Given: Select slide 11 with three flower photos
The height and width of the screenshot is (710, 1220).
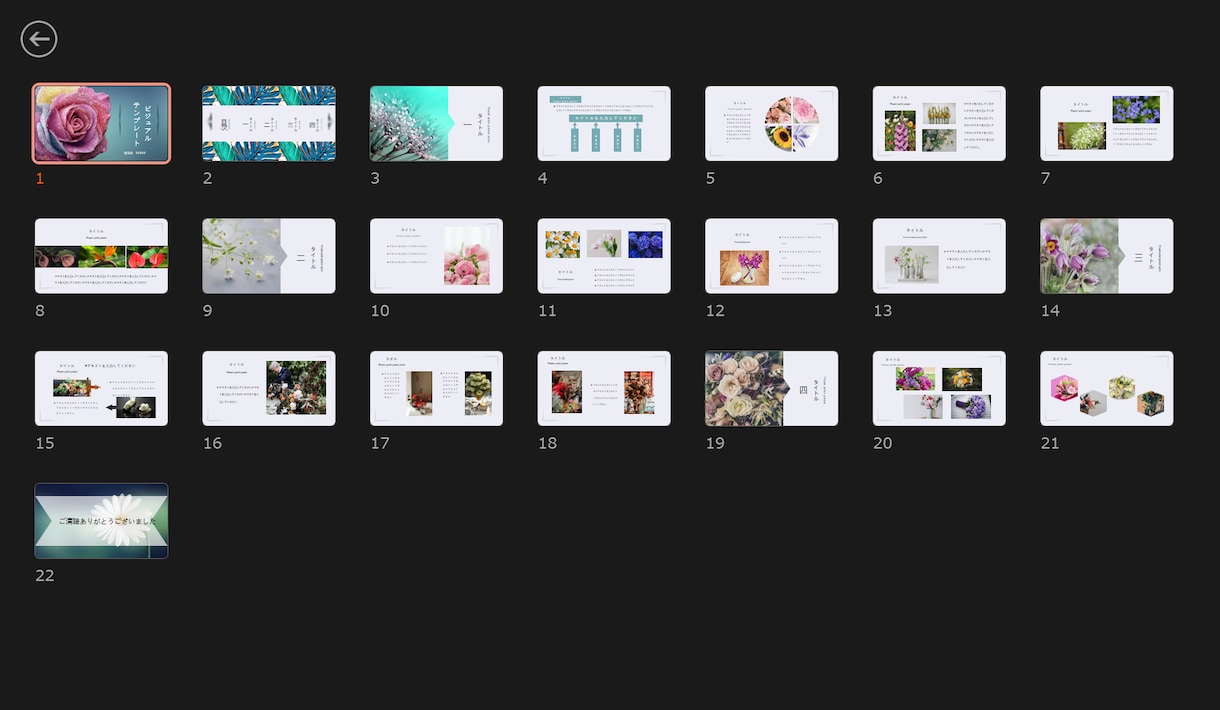Looking at the screenshot, I should point(604,256).
